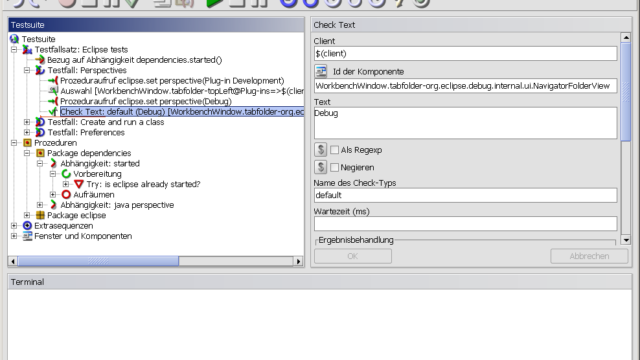Click the 'Wartezeit (ms)' input field
The height and width of the screenshot is (360, 640).
point(465,224)
